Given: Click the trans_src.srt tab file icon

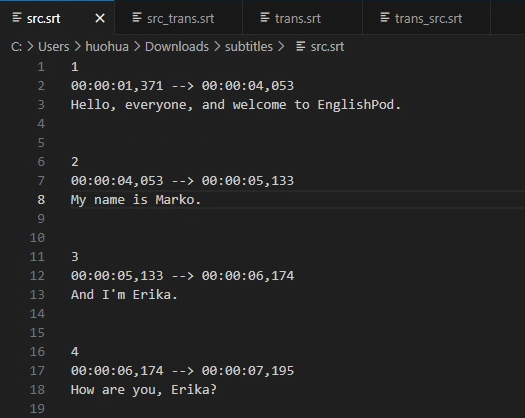Looking at the screenshot, I should click(385, 17).
